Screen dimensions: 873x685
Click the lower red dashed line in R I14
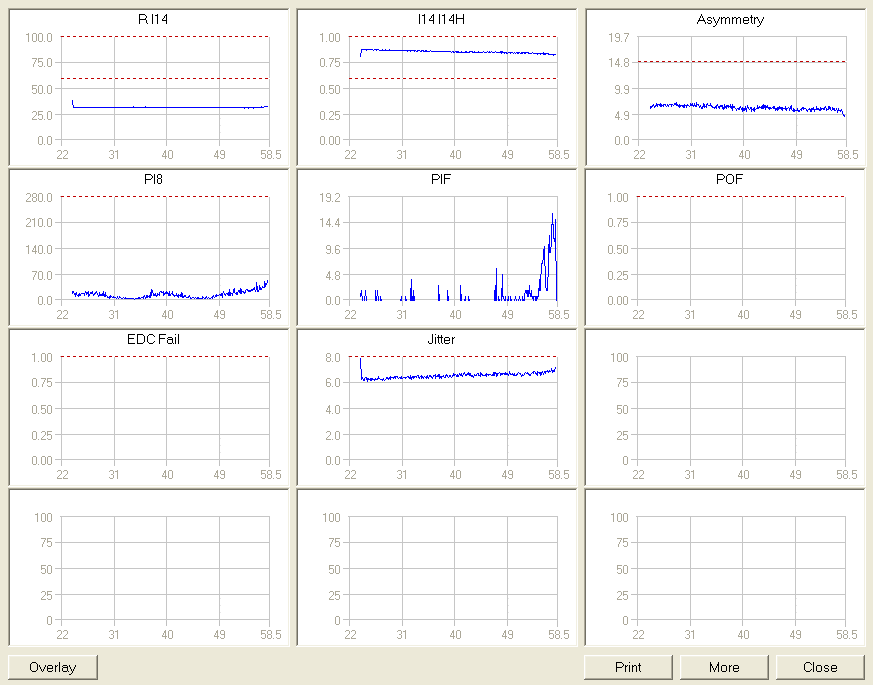click(x=165, y=78)
